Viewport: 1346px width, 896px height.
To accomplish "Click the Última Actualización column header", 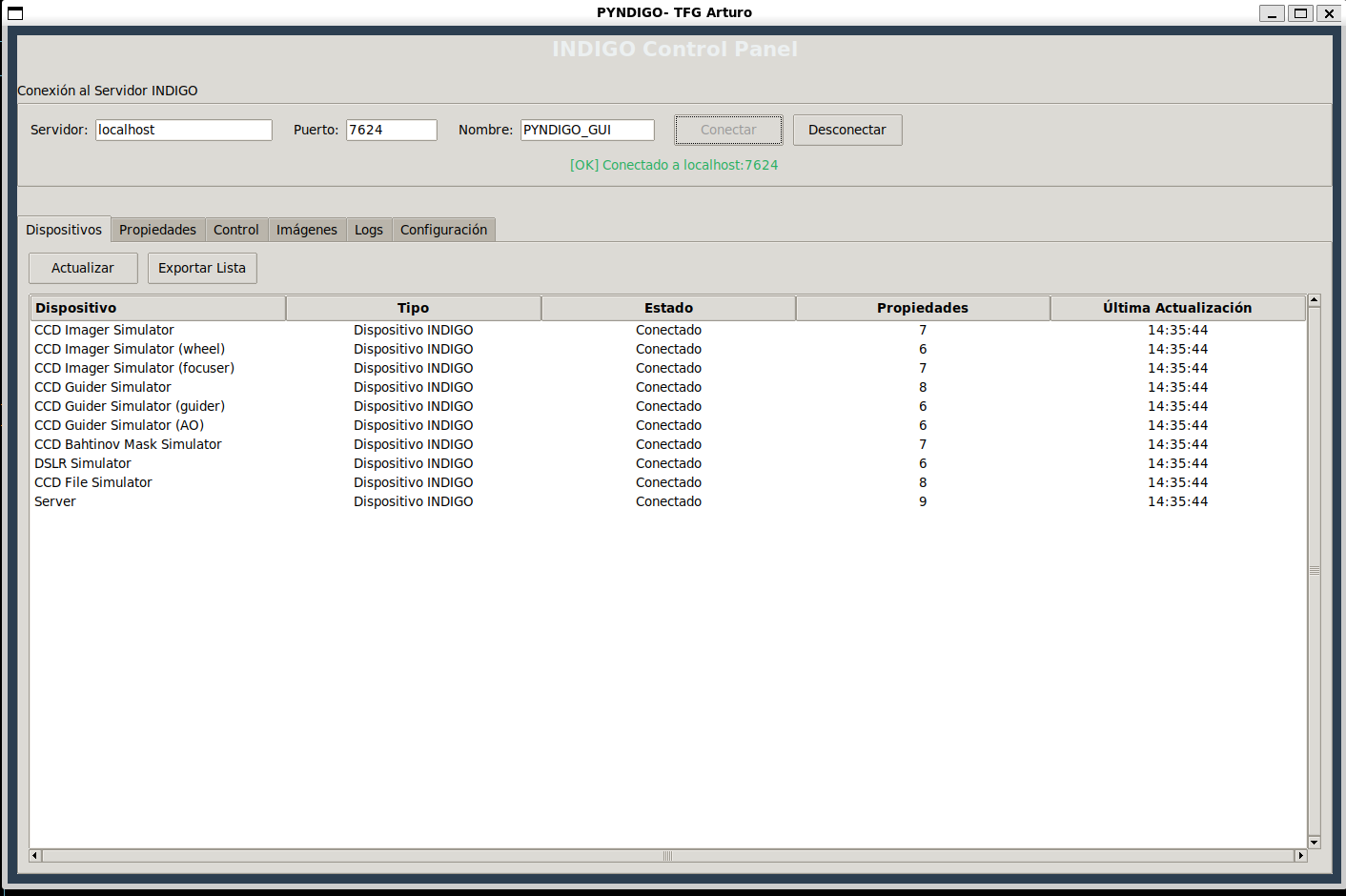I will click(x=1178, y=308).
